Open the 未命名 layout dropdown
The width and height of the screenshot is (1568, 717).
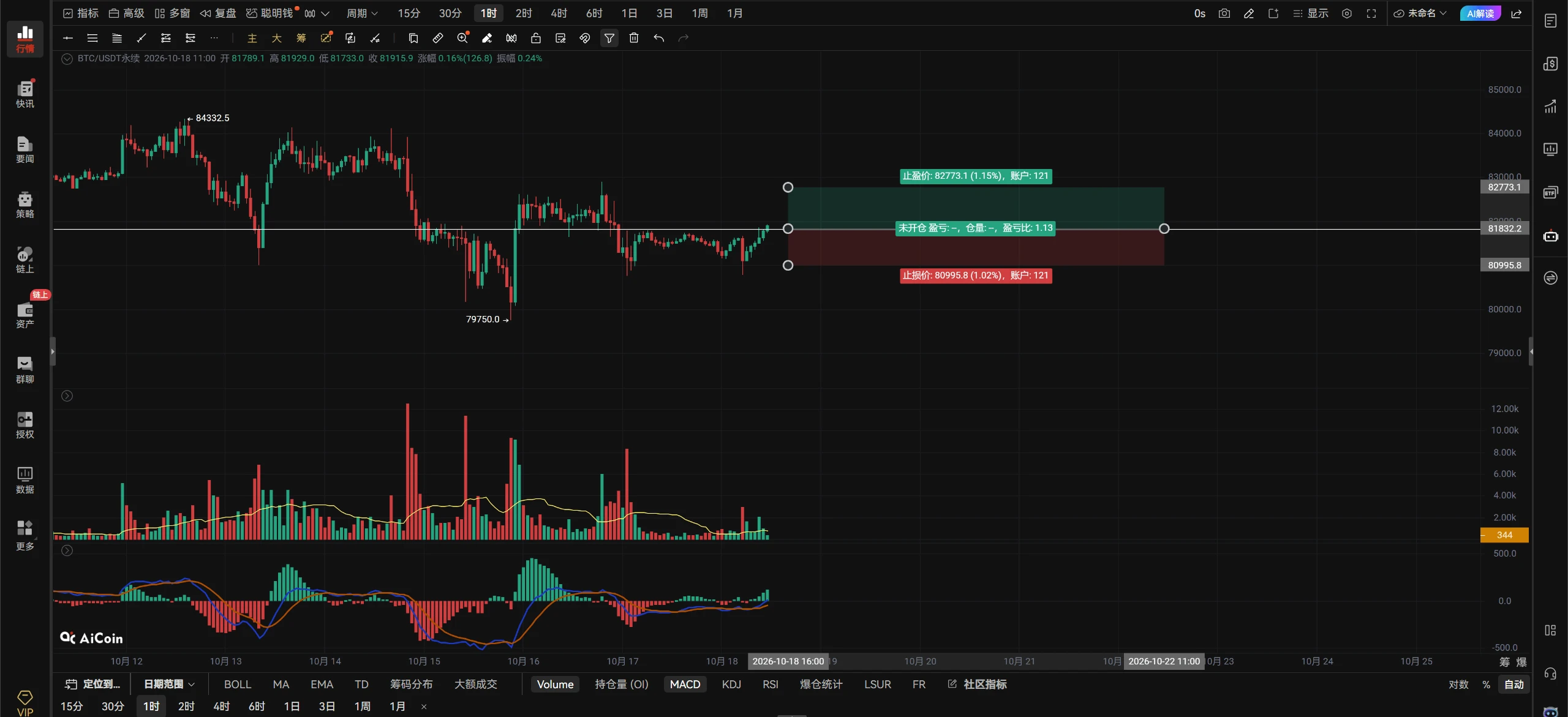1420,13
